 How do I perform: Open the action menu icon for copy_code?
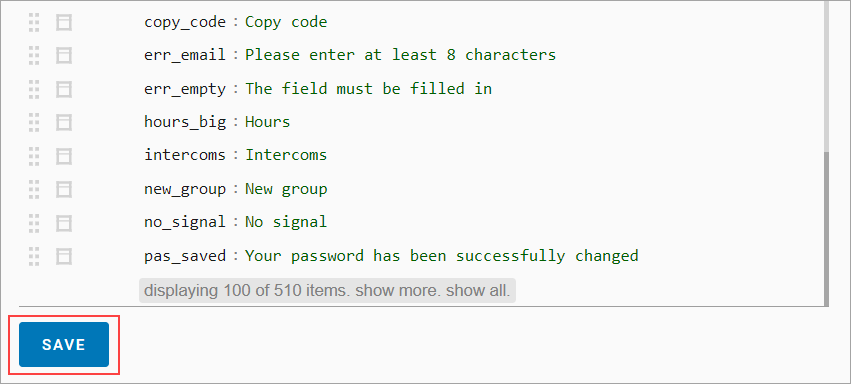click(64, 22)
